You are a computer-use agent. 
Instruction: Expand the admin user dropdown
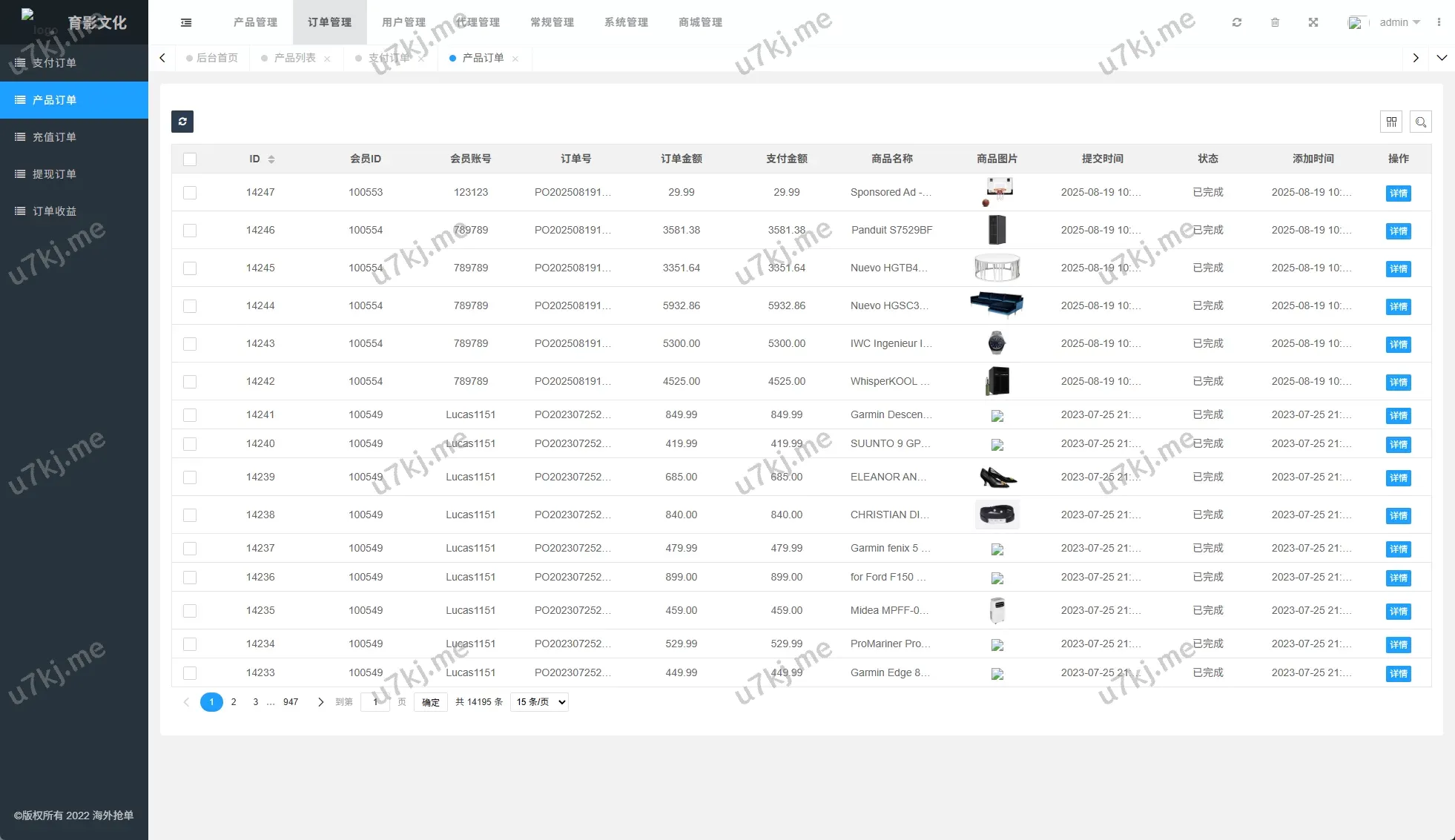click(1399, 22)
